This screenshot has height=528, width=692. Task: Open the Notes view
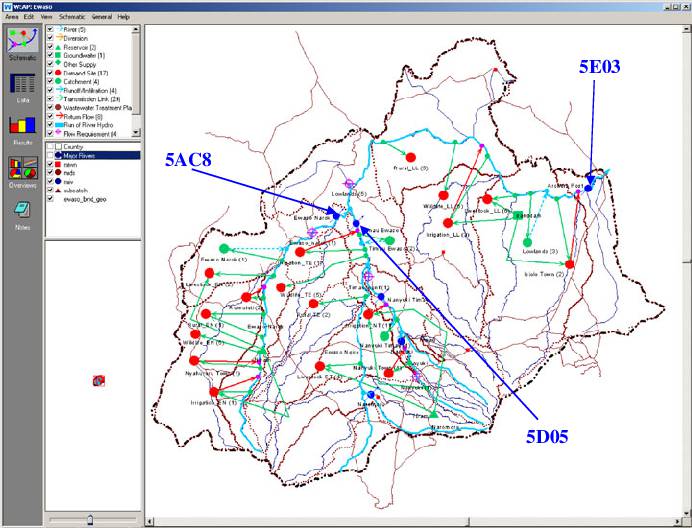[22, 211]
